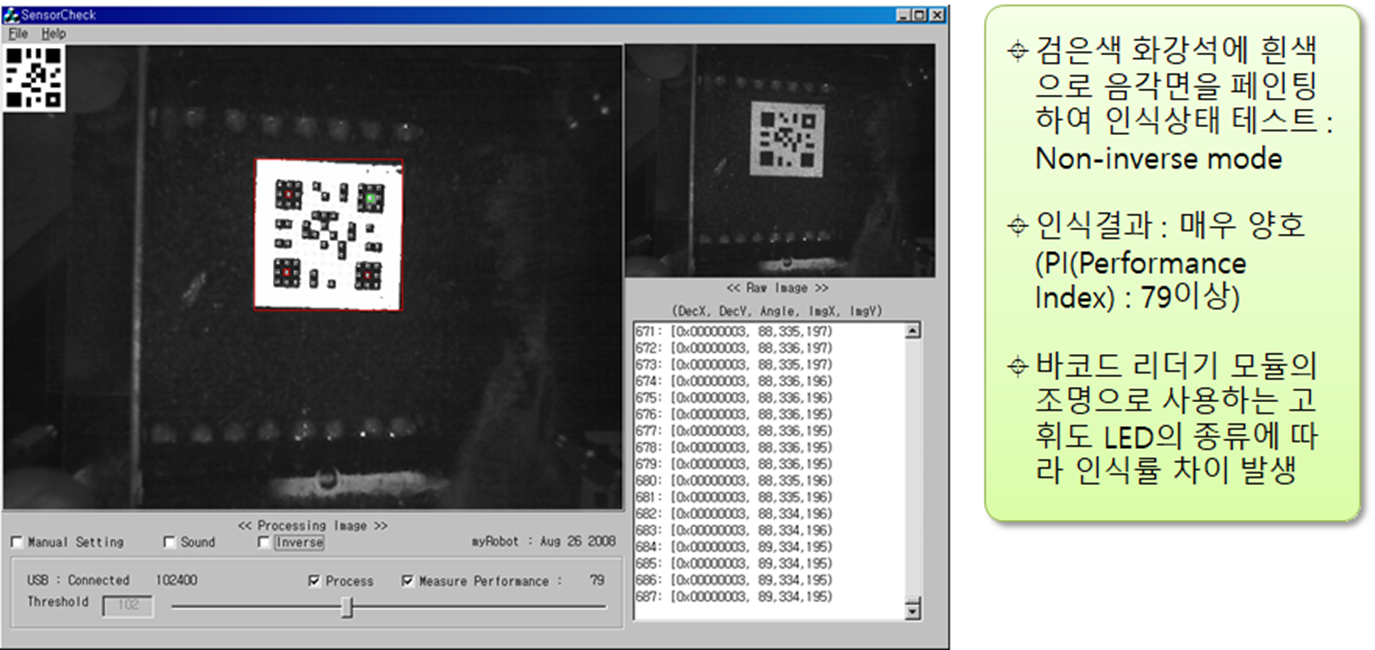Click the log list scroll up arrow
Screen dimensions: 1375x650
tap(912, 330)
